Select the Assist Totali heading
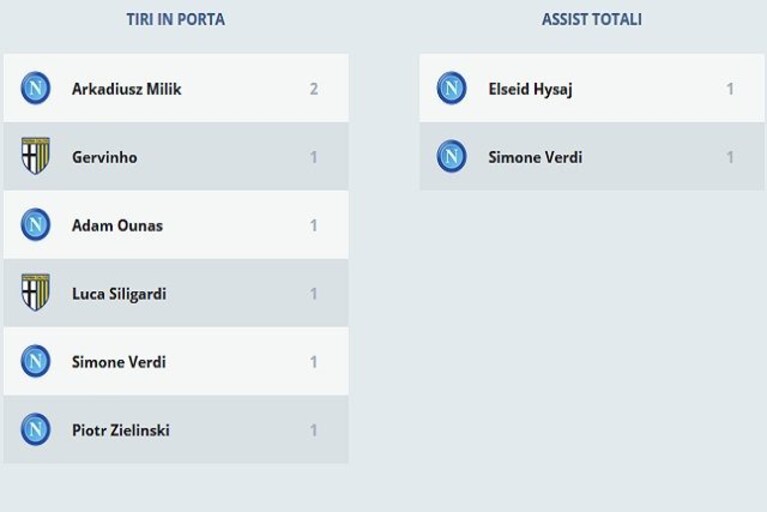767x512 pixels. (x=592, y=20)
